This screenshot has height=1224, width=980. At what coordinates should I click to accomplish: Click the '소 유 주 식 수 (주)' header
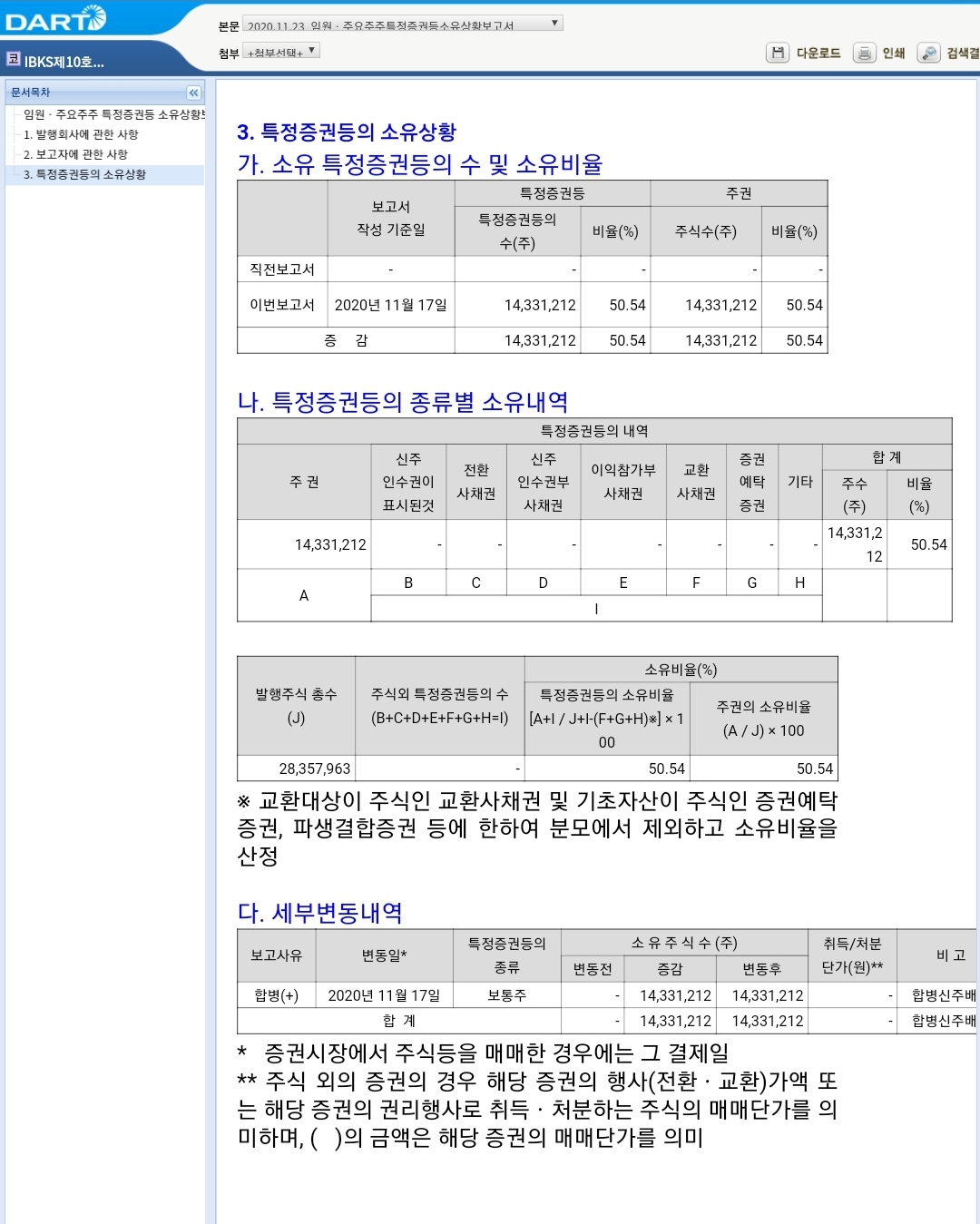pyautogui.click(x=684, y=943)
